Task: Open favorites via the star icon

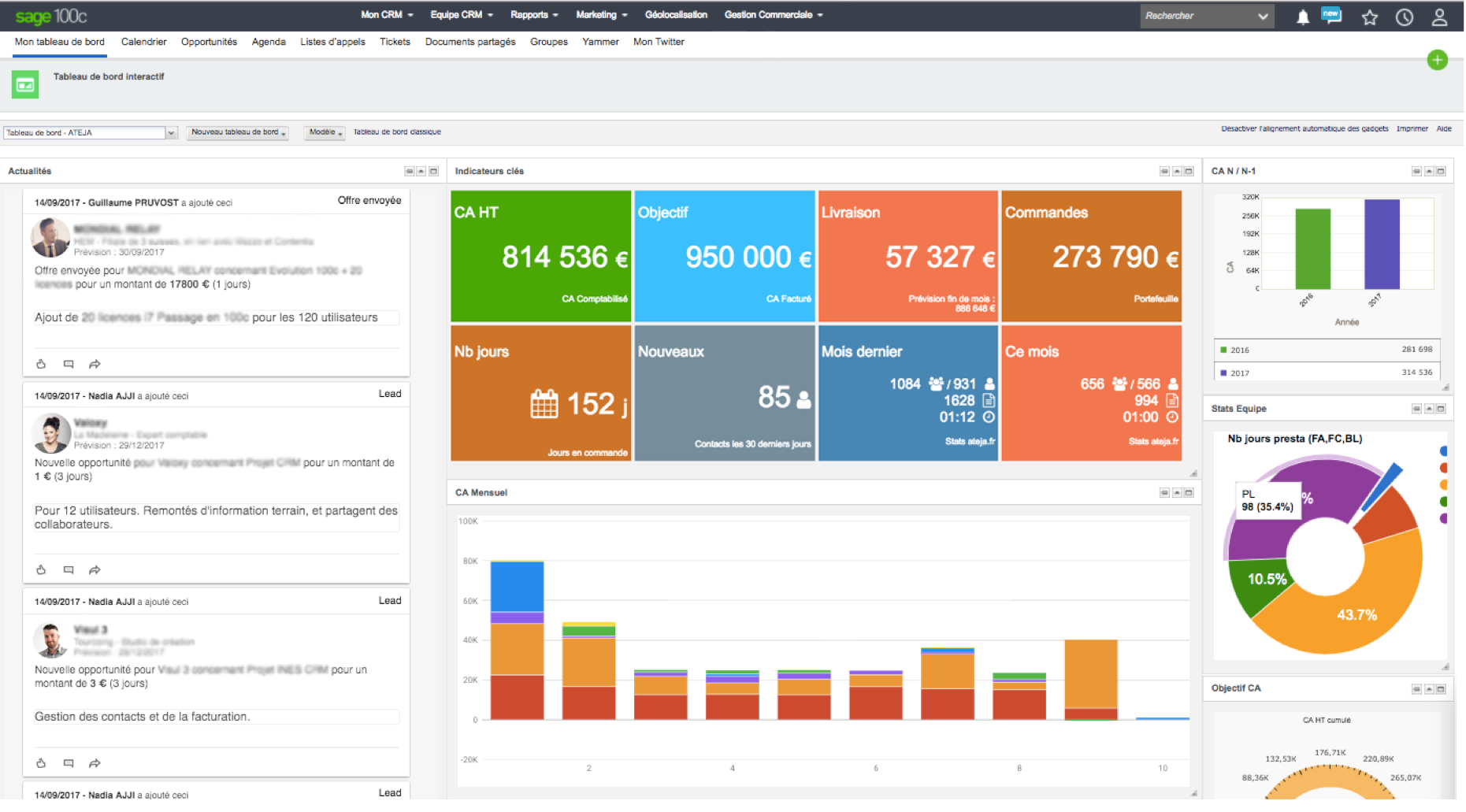Action: click(x=1370, y=17)
